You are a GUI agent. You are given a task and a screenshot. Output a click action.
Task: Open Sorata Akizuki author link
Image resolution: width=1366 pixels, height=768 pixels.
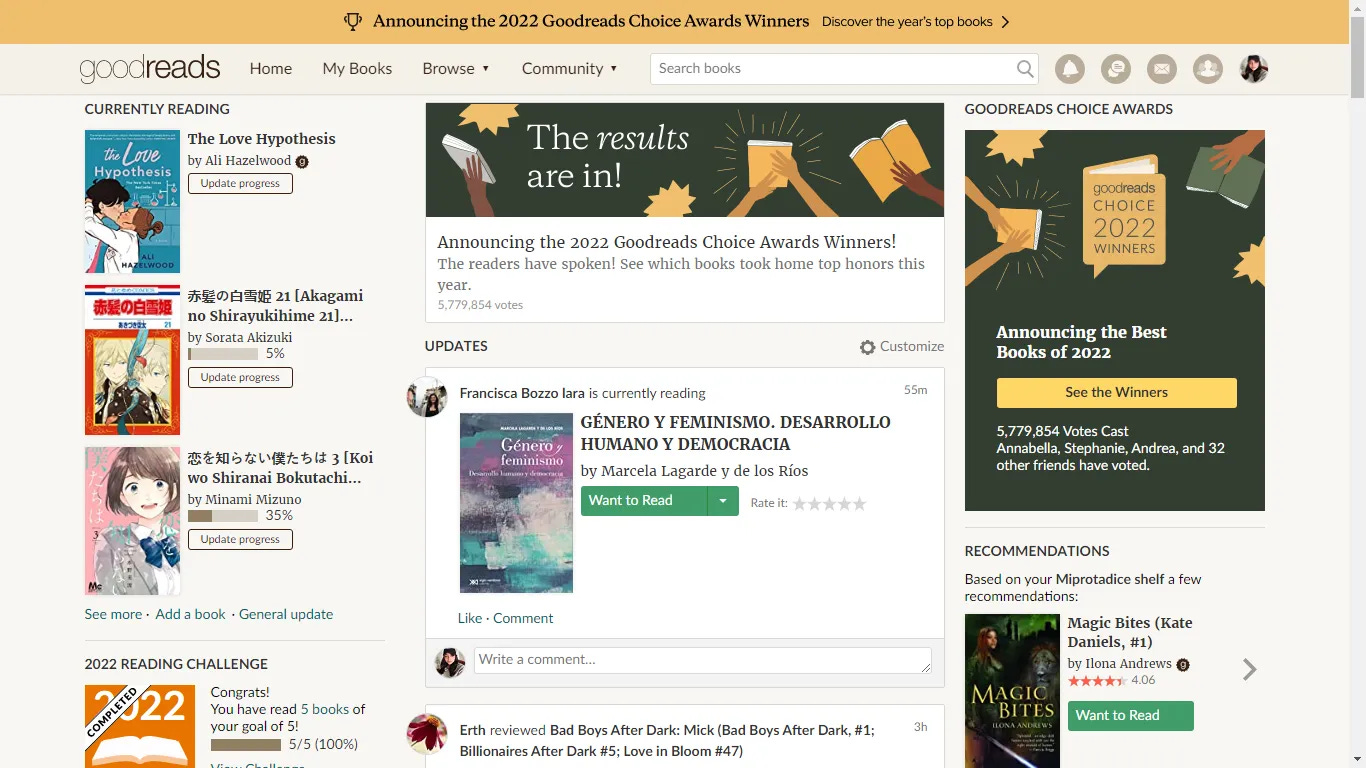[x=249, y=338]
